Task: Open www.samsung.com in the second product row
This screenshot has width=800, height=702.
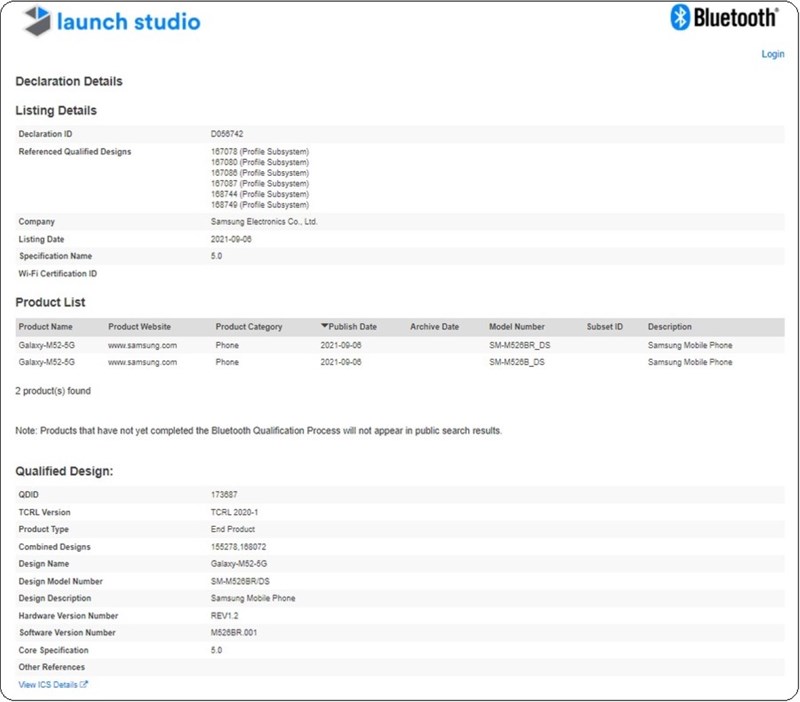Action: 142,362
